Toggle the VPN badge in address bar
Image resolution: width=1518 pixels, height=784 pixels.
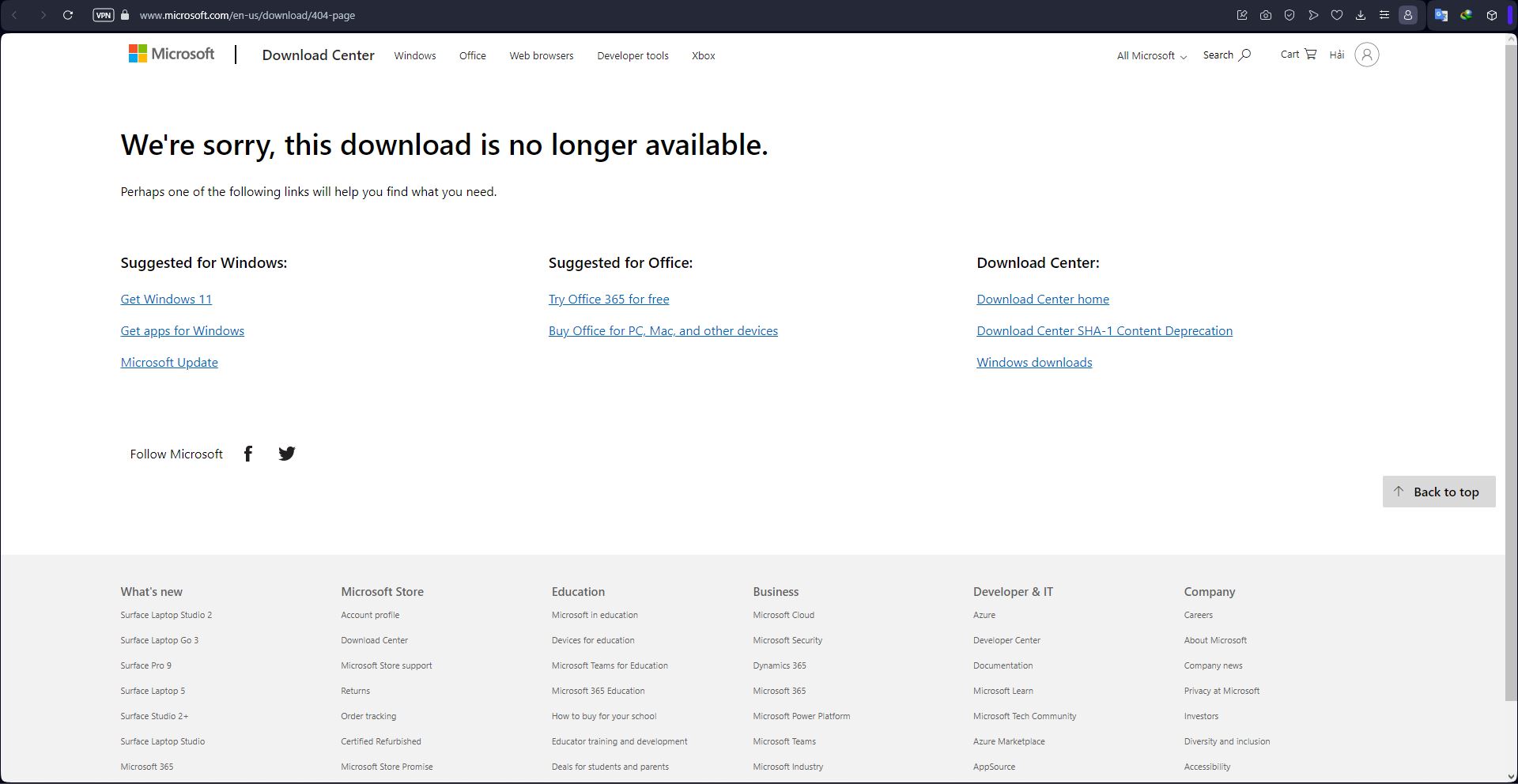click(103, 15)
